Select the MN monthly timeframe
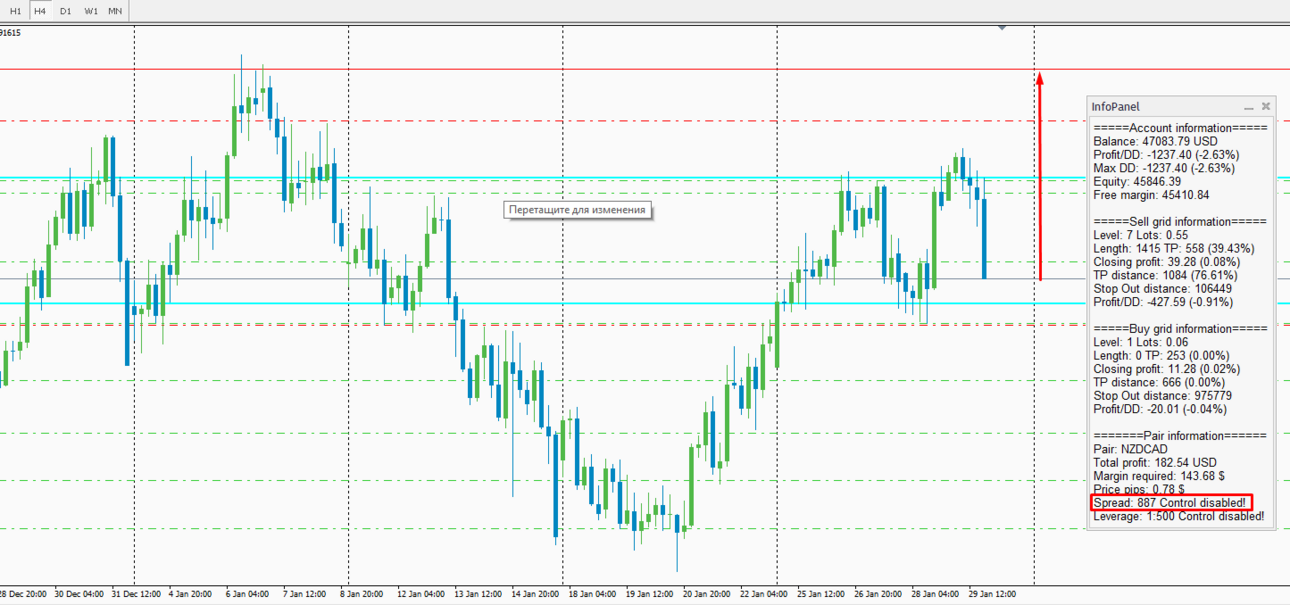The height and width of the screenshot is (605, 1290). [115, 11]
